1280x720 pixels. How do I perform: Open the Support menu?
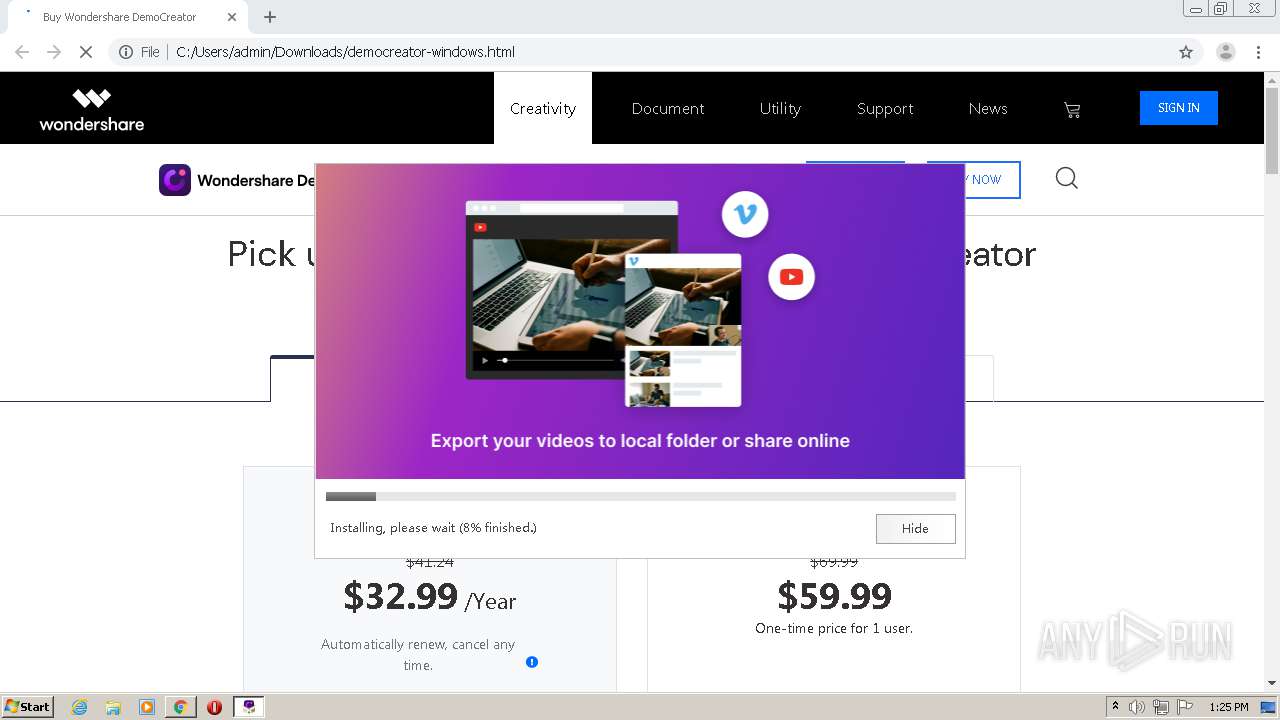coord(885,108)
